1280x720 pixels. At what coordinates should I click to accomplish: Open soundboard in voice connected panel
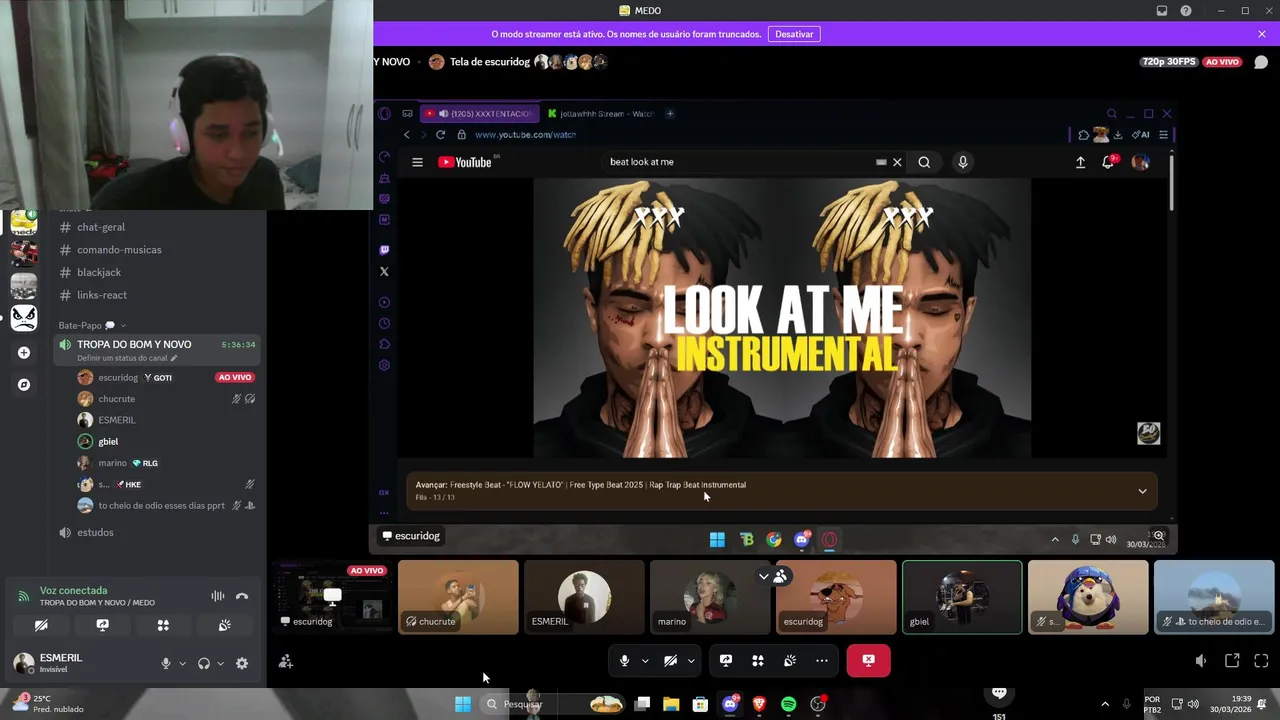pos(225,625)
